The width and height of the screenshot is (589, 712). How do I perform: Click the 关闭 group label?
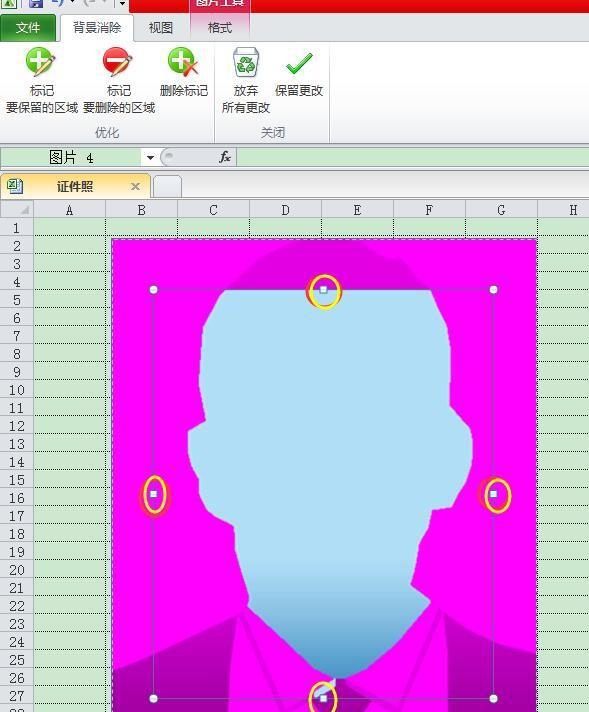click(272, 133)
